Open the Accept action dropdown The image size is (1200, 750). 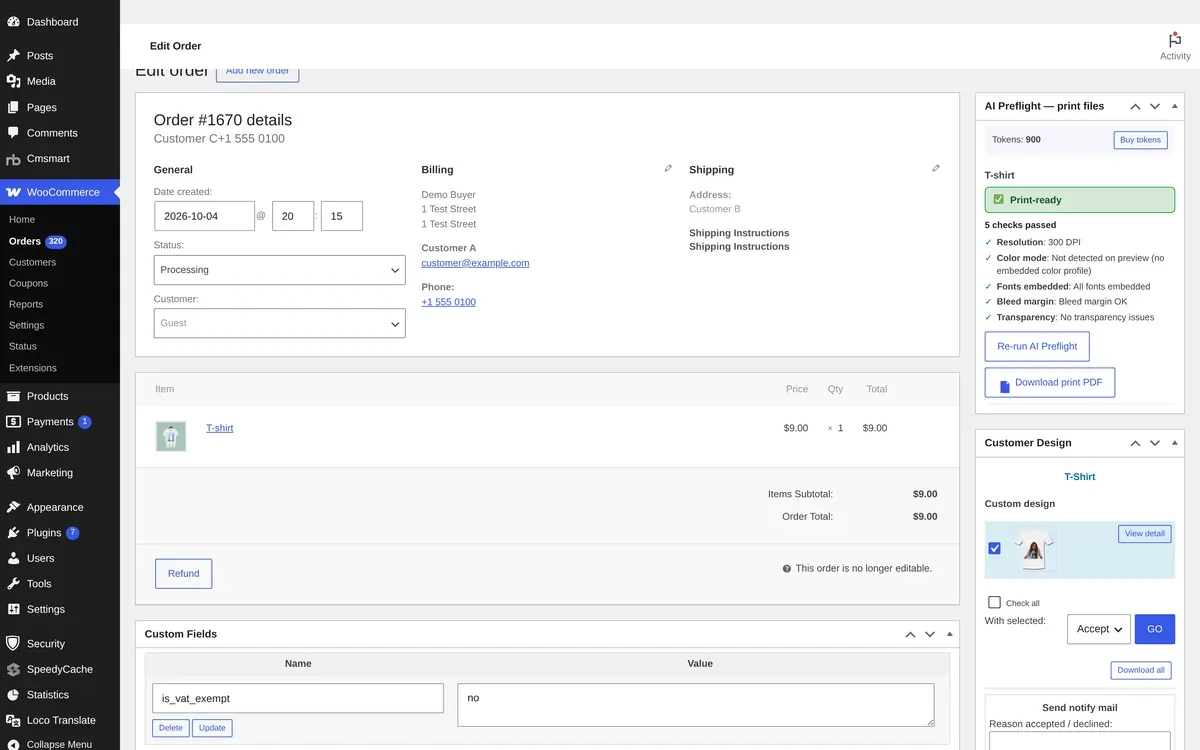[1099, 629]
